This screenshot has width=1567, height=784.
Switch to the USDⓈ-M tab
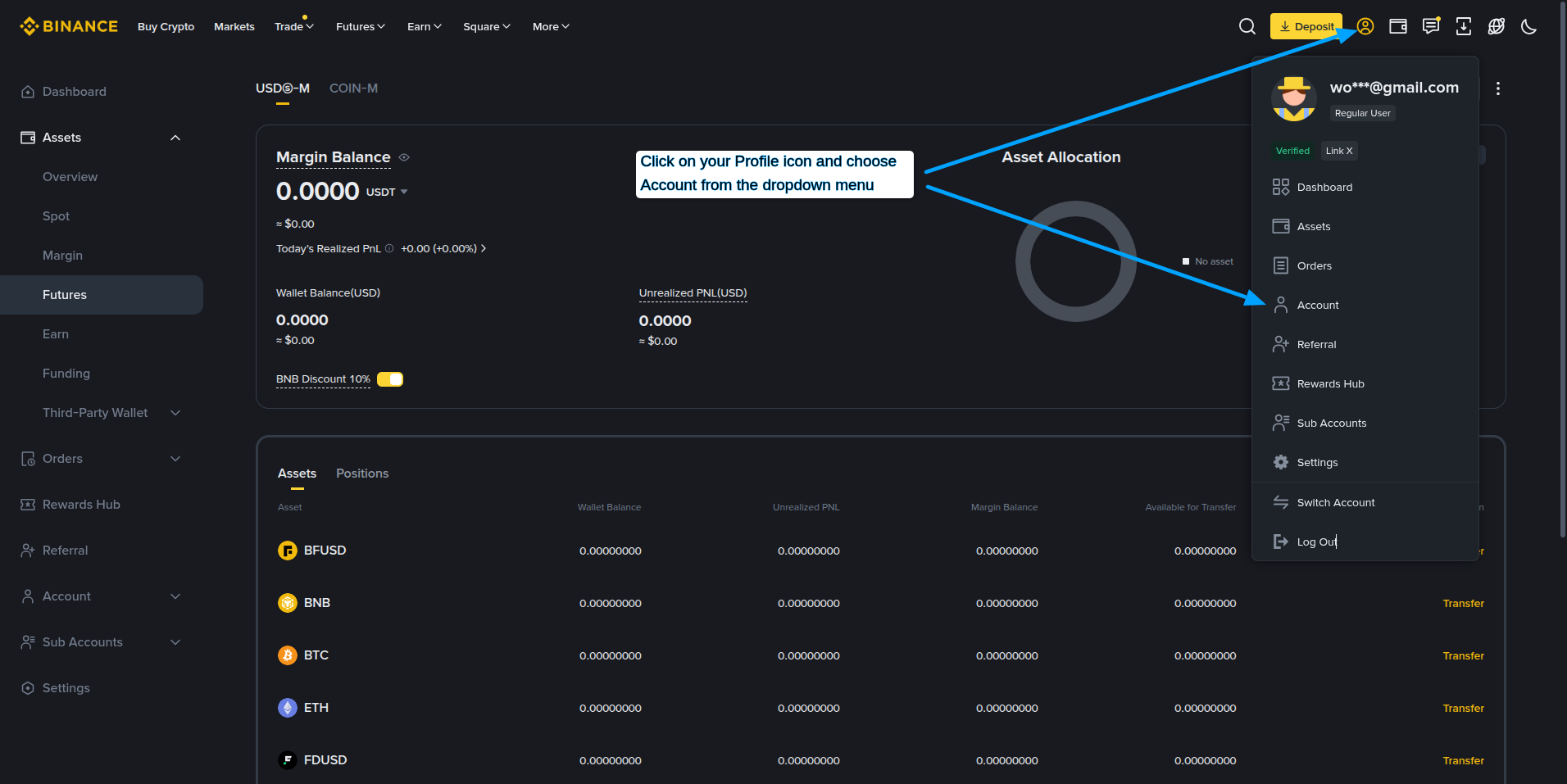click(x=283, y=88)
